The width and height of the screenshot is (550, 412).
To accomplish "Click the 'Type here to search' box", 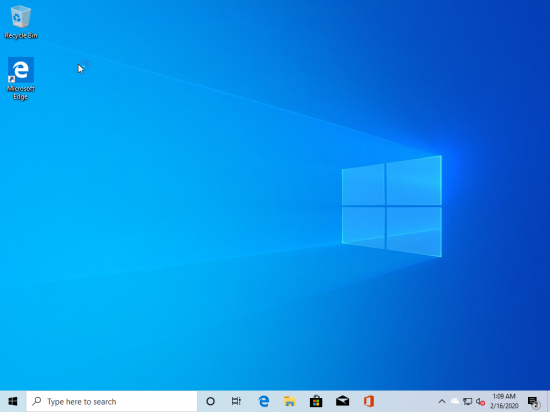I will click(x=112, y=401).
